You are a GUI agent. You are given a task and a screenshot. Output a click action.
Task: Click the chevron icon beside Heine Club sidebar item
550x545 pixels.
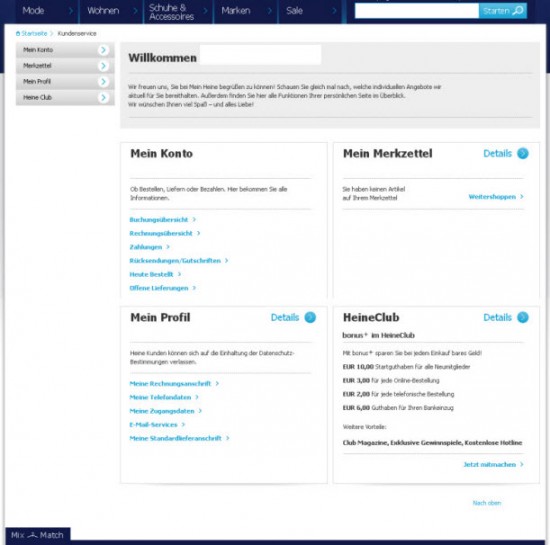pyautogui.click(x=103, y=97)
